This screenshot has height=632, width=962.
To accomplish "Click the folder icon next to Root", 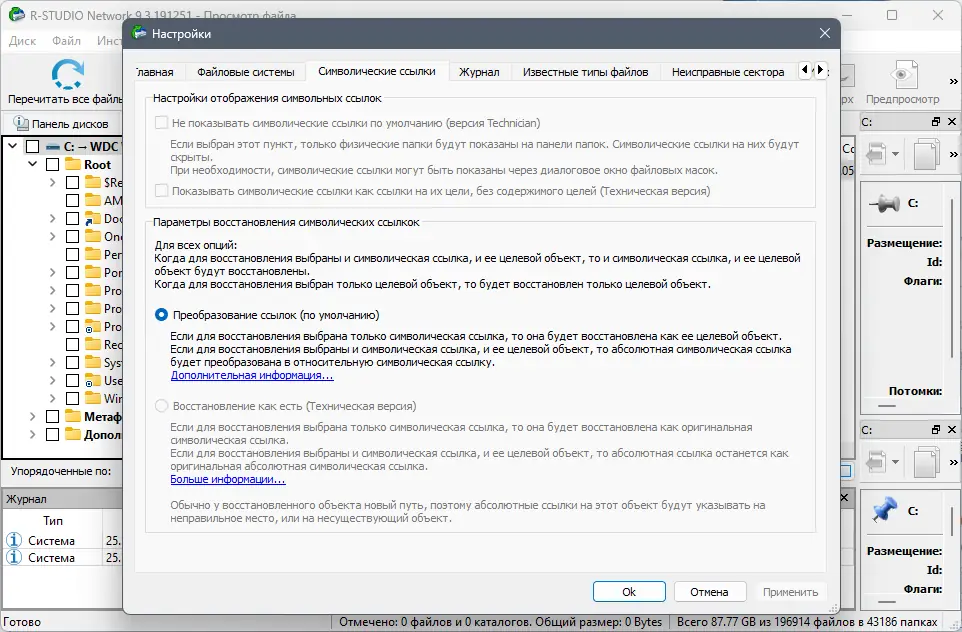I will (x=73, y=164).
